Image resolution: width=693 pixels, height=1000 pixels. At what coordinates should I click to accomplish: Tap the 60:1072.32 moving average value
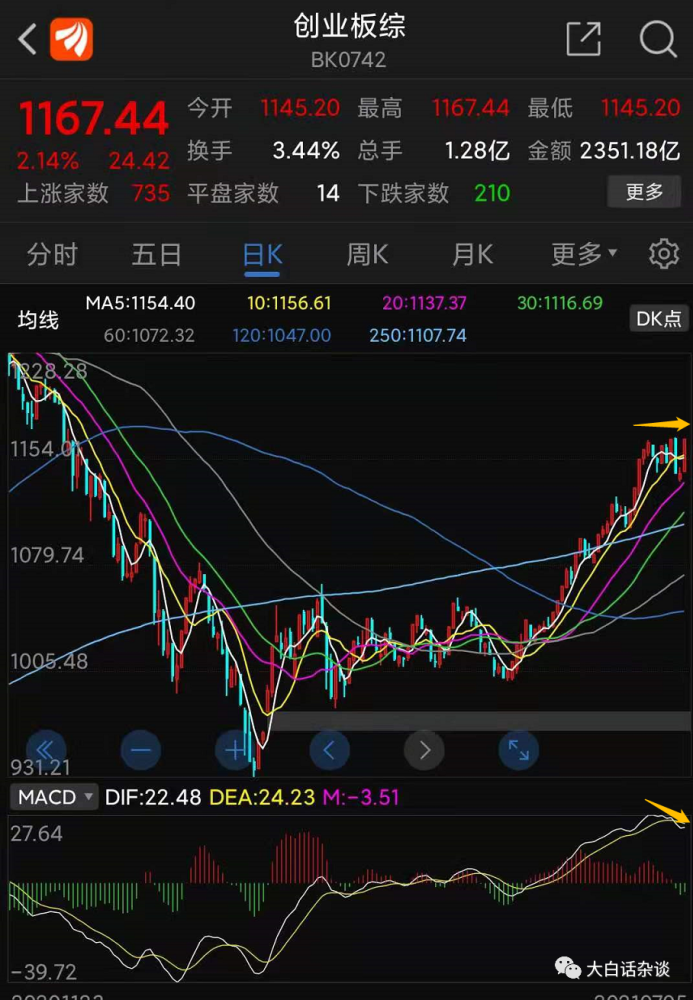coord(149,335)
